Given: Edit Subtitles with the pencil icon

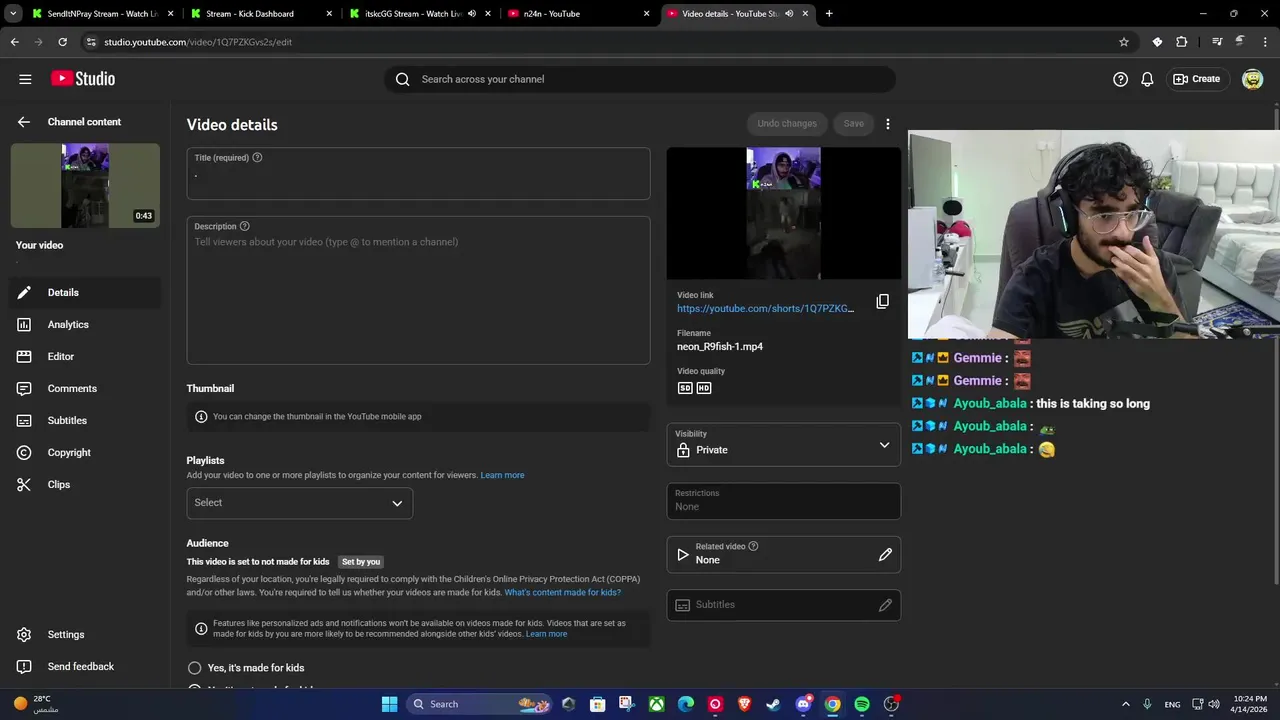Looking at the screenshot, I should coord(885,605).
